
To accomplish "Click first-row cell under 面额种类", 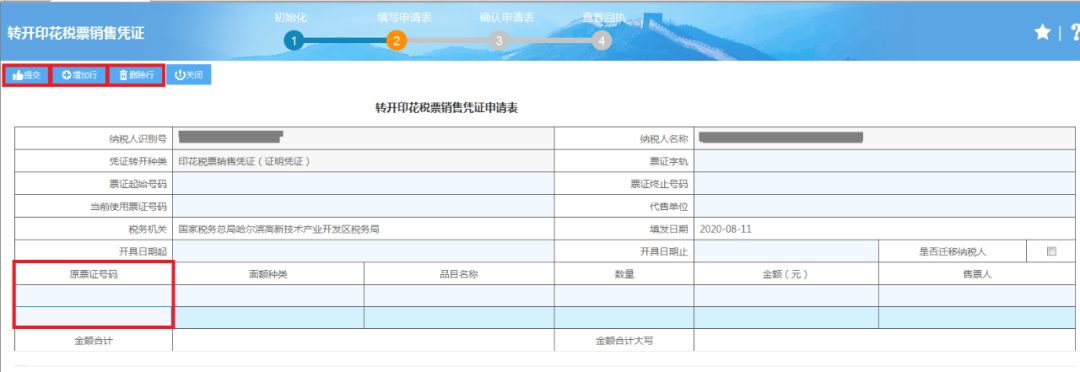I will click(268, 295).
